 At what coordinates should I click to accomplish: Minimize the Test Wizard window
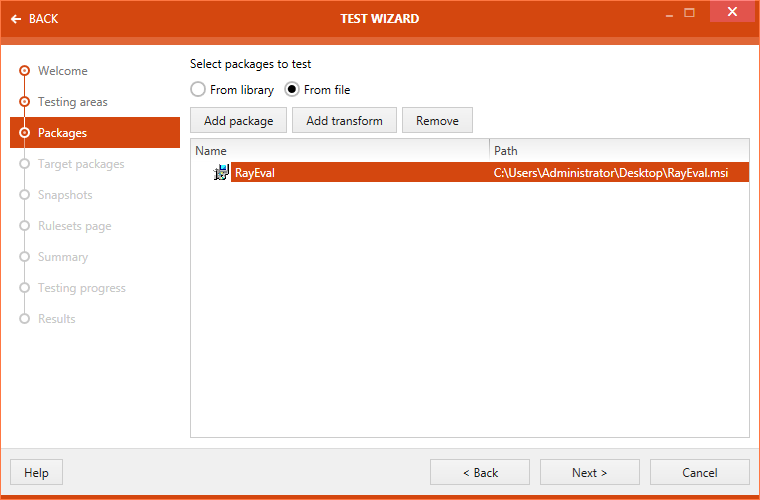[x=669, y=14]
